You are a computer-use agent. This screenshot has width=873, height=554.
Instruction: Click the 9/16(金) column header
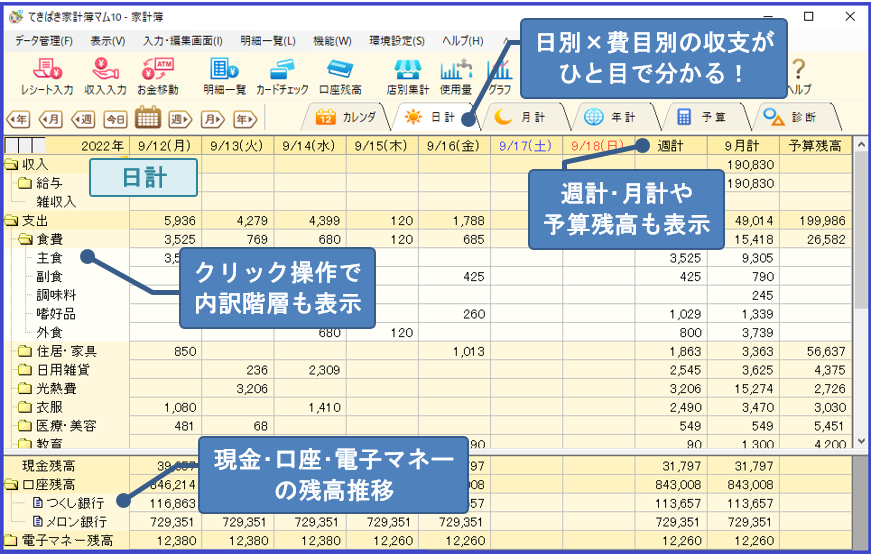pos(454,146)
